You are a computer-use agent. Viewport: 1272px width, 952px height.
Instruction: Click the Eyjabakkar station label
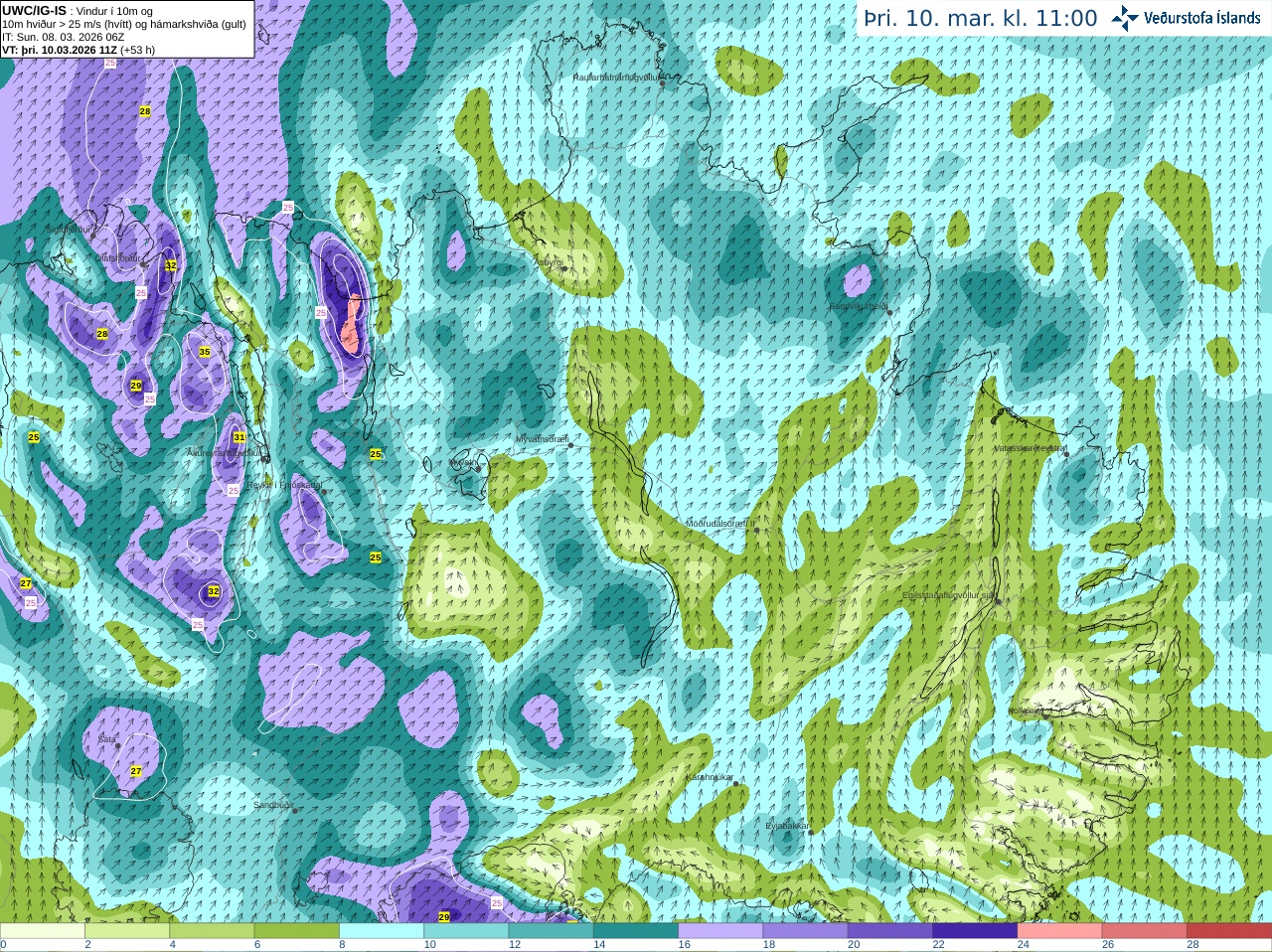[787, 826]
